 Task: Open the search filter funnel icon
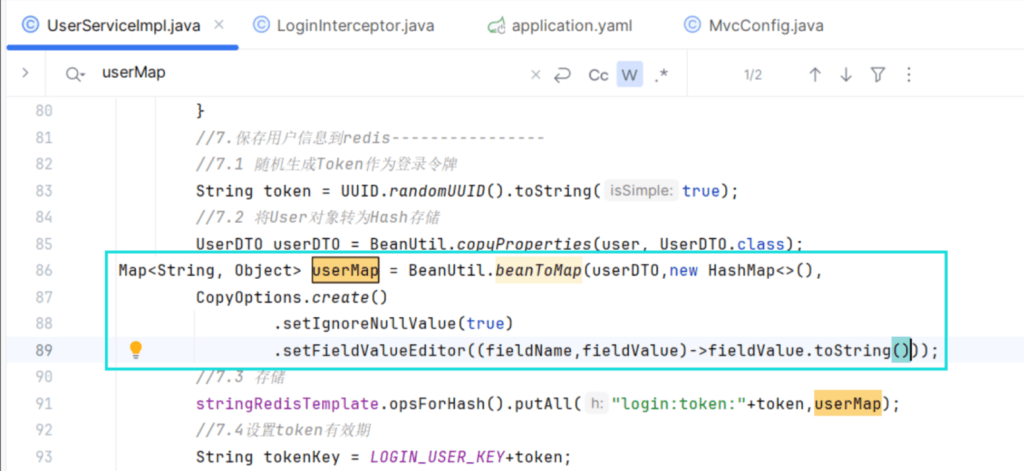878,75
